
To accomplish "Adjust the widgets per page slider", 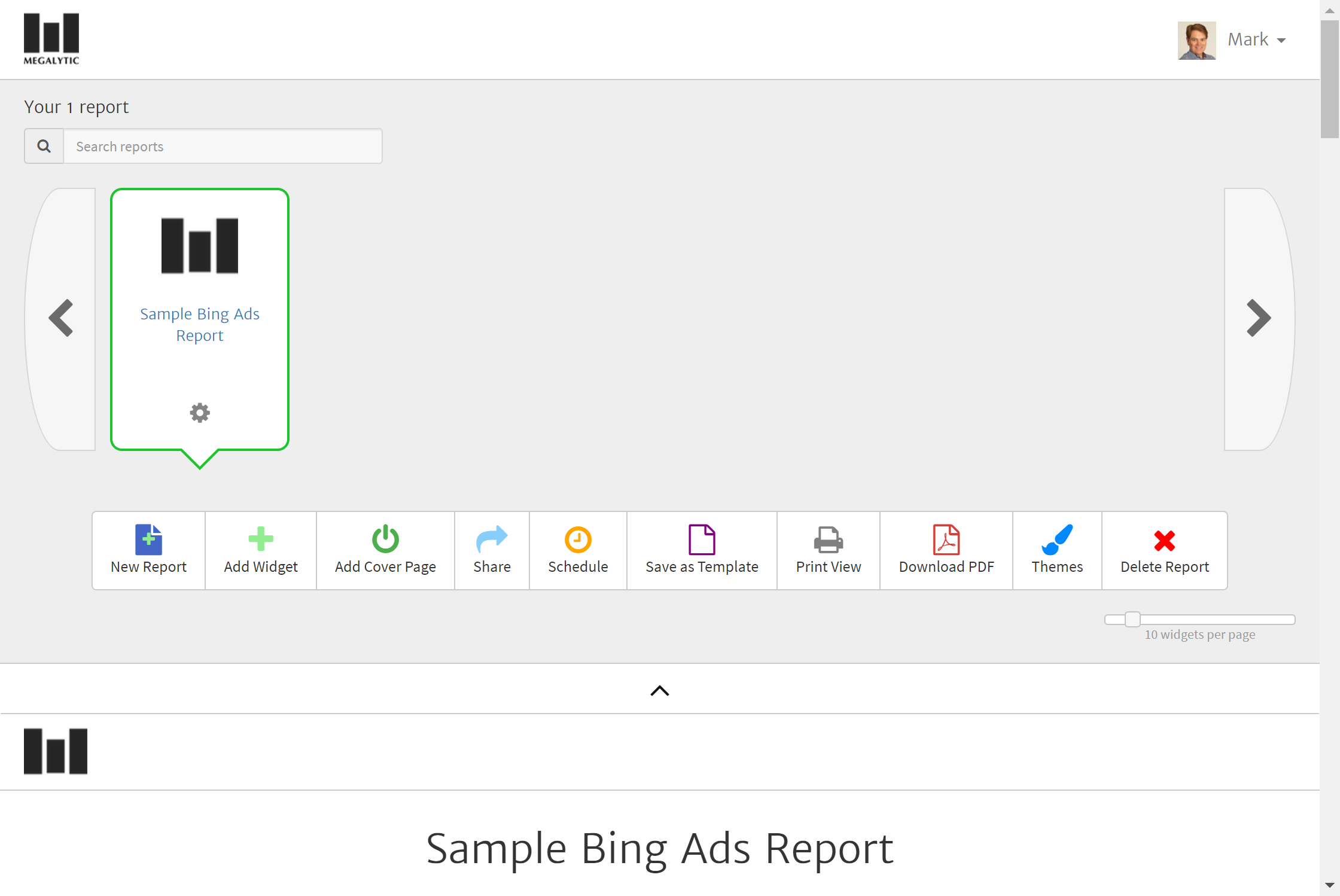I will click(1132, 619).
